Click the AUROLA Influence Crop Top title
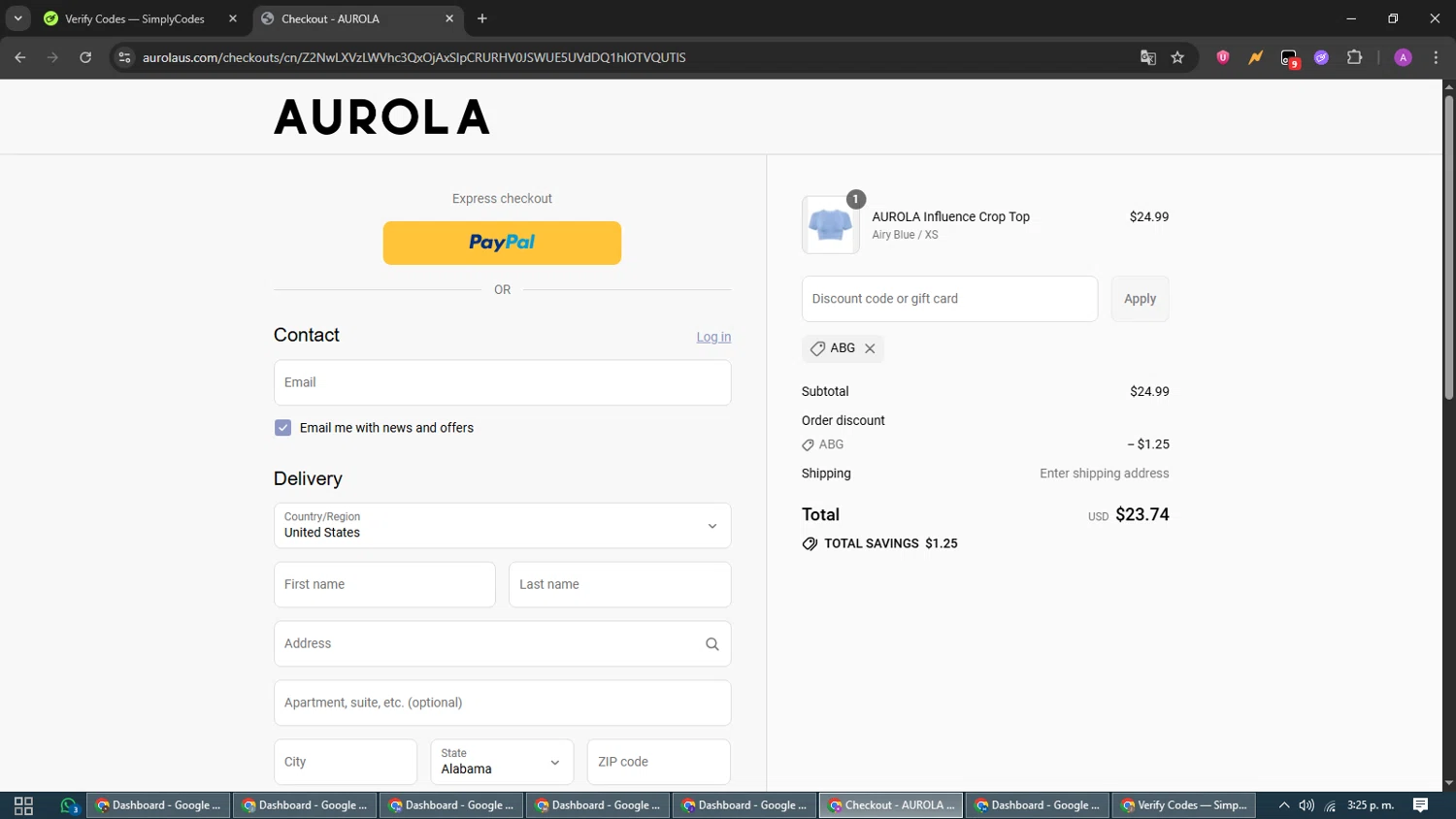This screenshot has width=1456, height=819. tap(950, 216)
